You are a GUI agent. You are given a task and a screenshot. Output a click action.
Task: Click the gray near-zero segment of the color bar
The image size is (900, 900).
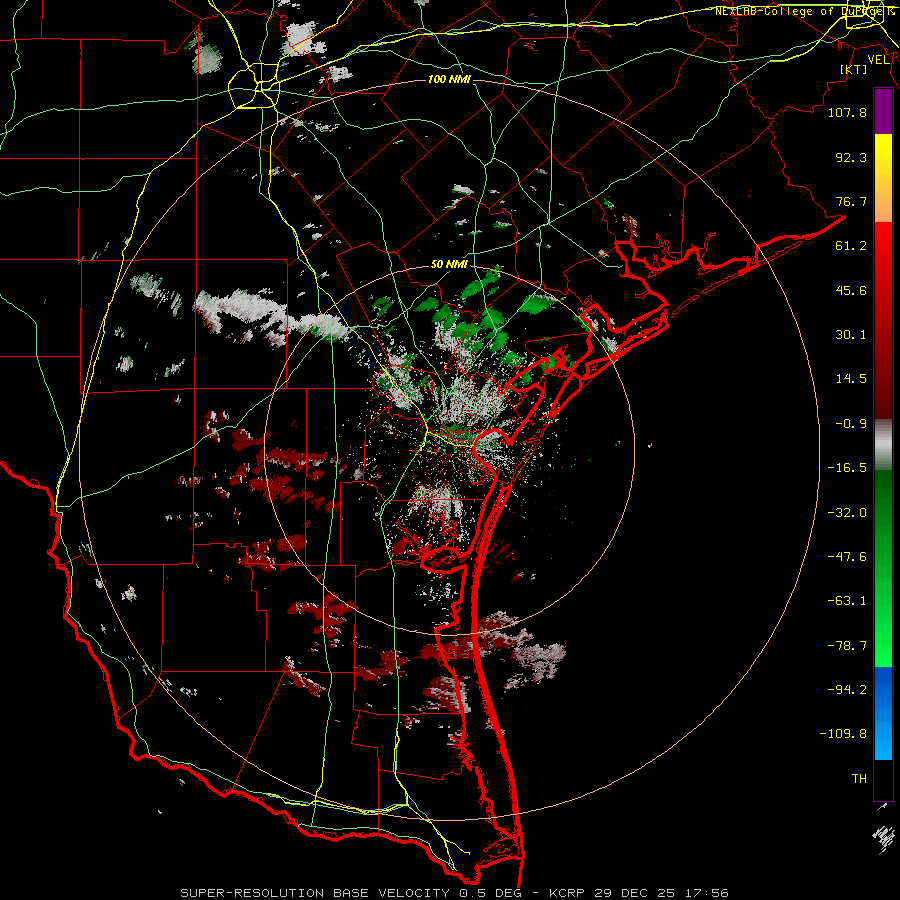click(883, 445)
